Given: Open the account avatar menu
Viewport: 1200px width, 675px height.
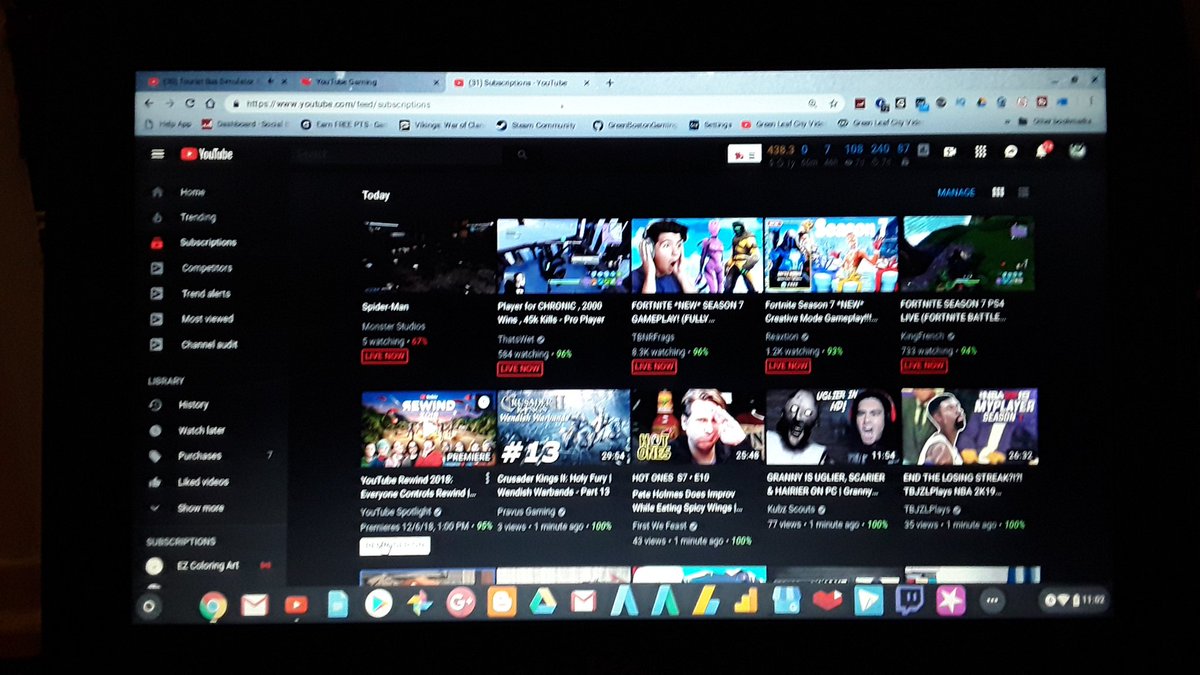Looking at the screenshot, I should click(1078, 151).
